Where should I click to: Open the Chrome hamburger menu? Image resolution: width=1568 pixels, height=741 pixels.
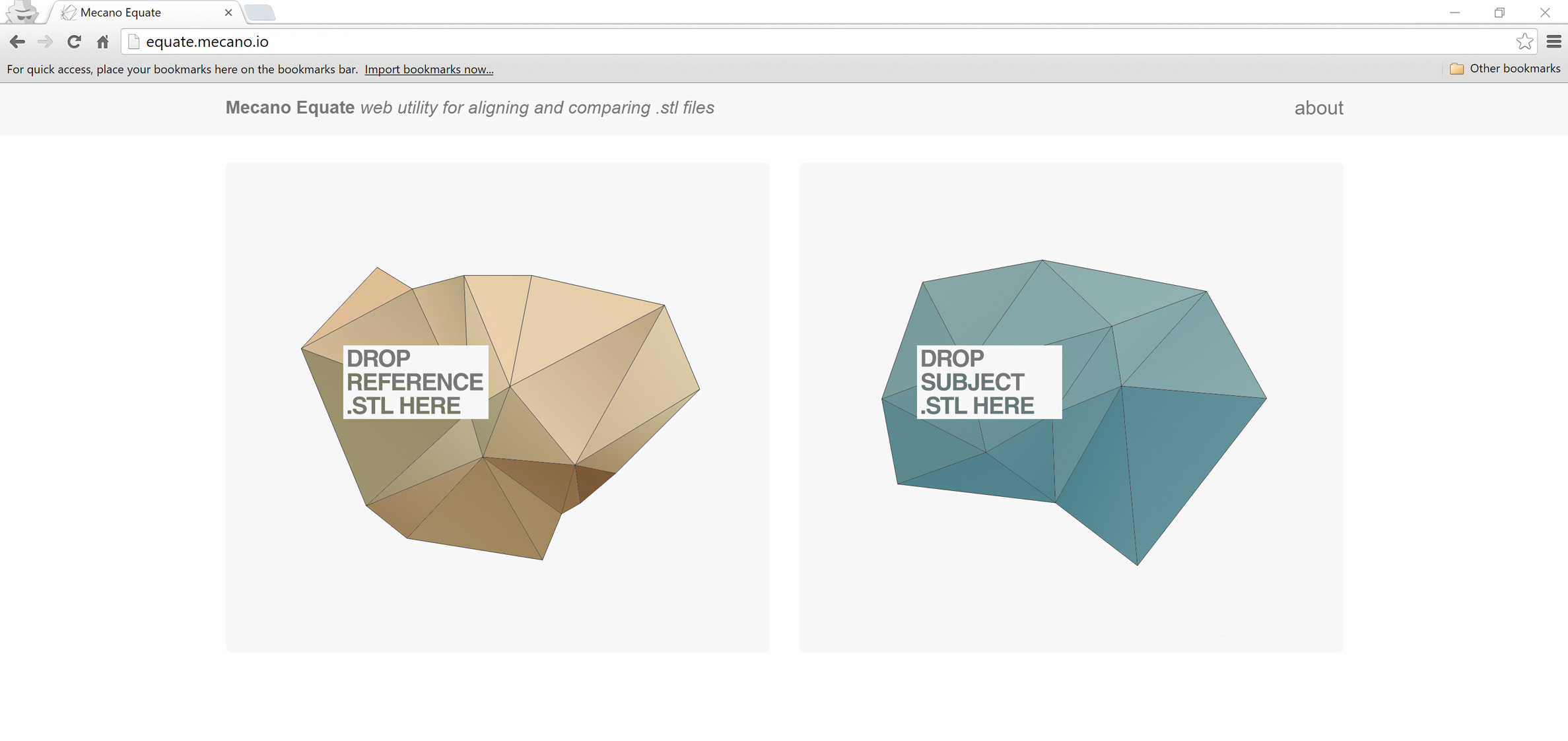tap(1553, 42)
